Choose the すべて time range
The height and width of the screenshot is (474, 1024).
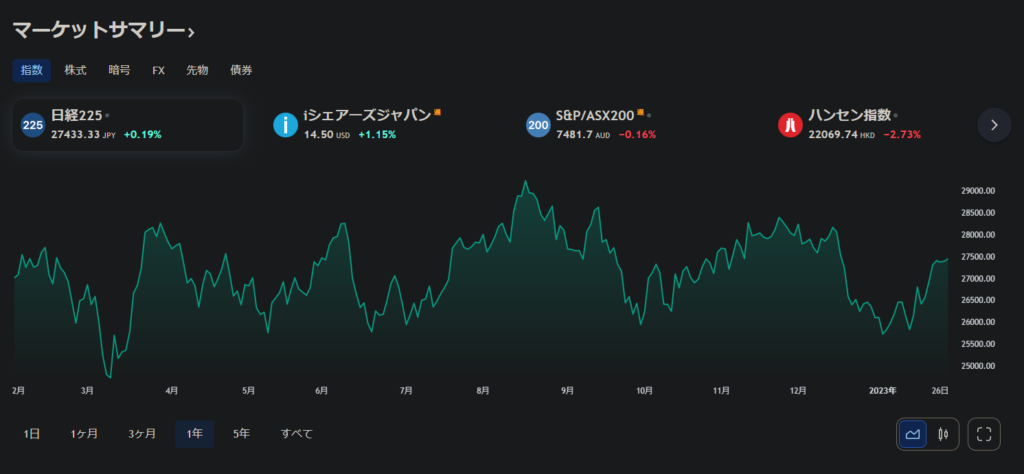point(296,434)
